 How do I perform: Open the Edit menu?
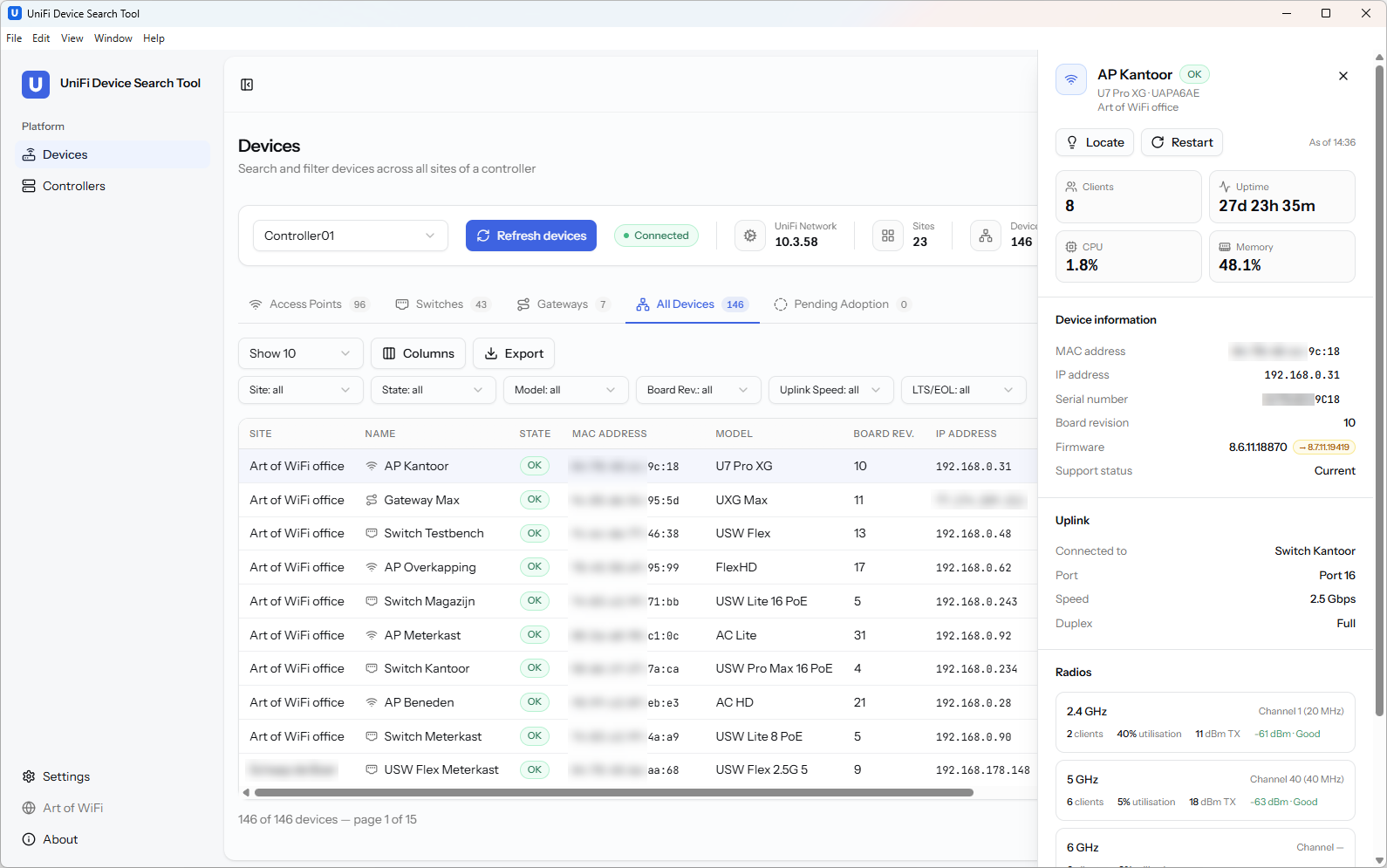click(x=41, y=38)
